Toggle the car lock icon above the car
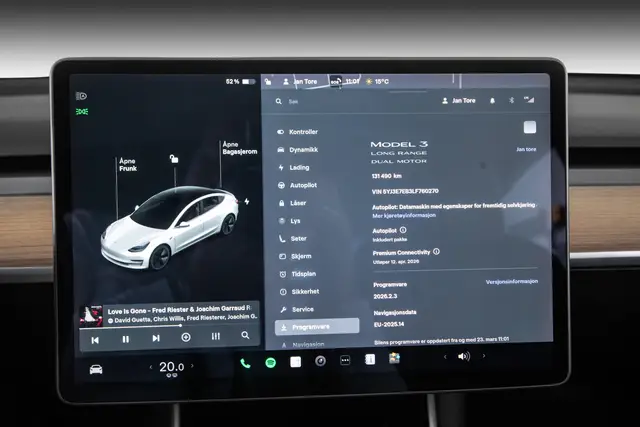This screenshot has height=427, width=640. [174, 158]
